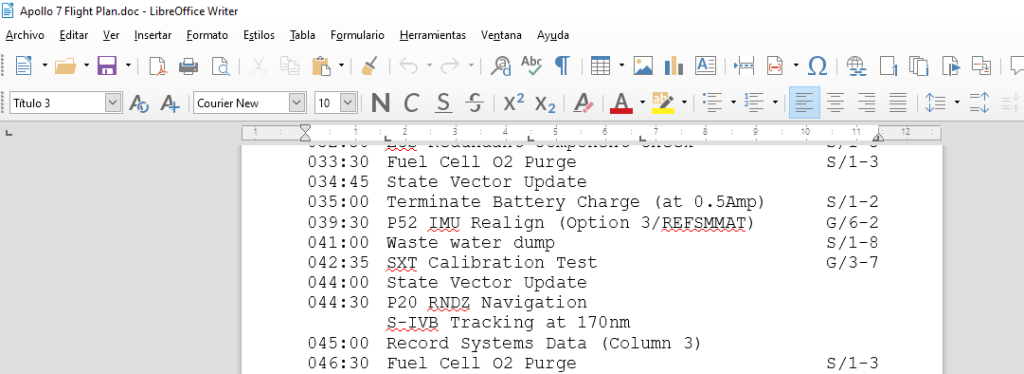Insert a page break

coord(744,65)
